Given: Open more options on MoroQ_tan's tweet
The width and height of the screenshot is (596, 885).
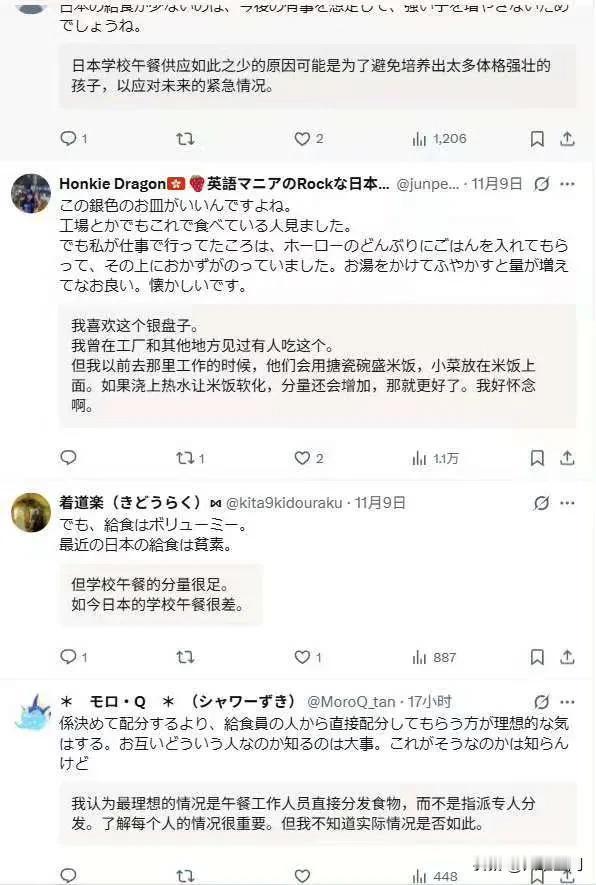Looking at the screenshot, I should 567,702.
